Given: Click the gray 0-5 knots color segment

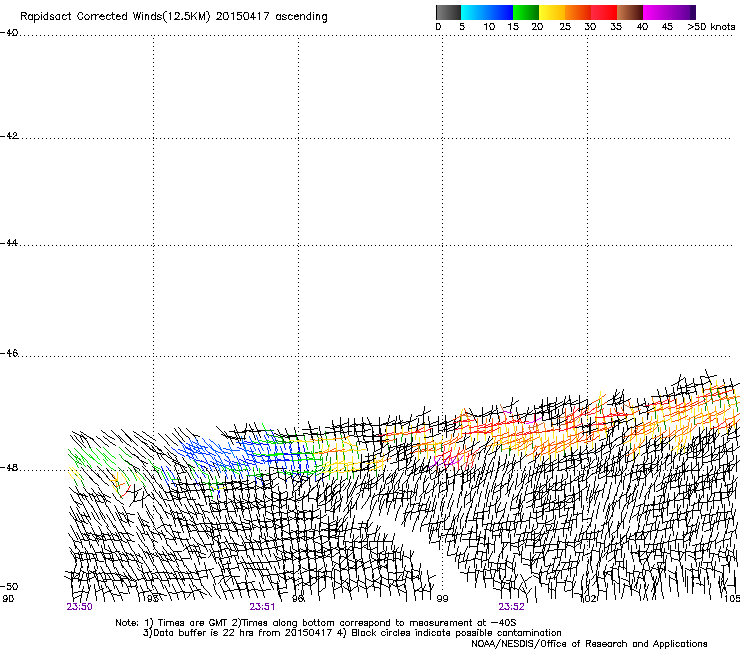Looking at the screenshot, I should point(448,12).
